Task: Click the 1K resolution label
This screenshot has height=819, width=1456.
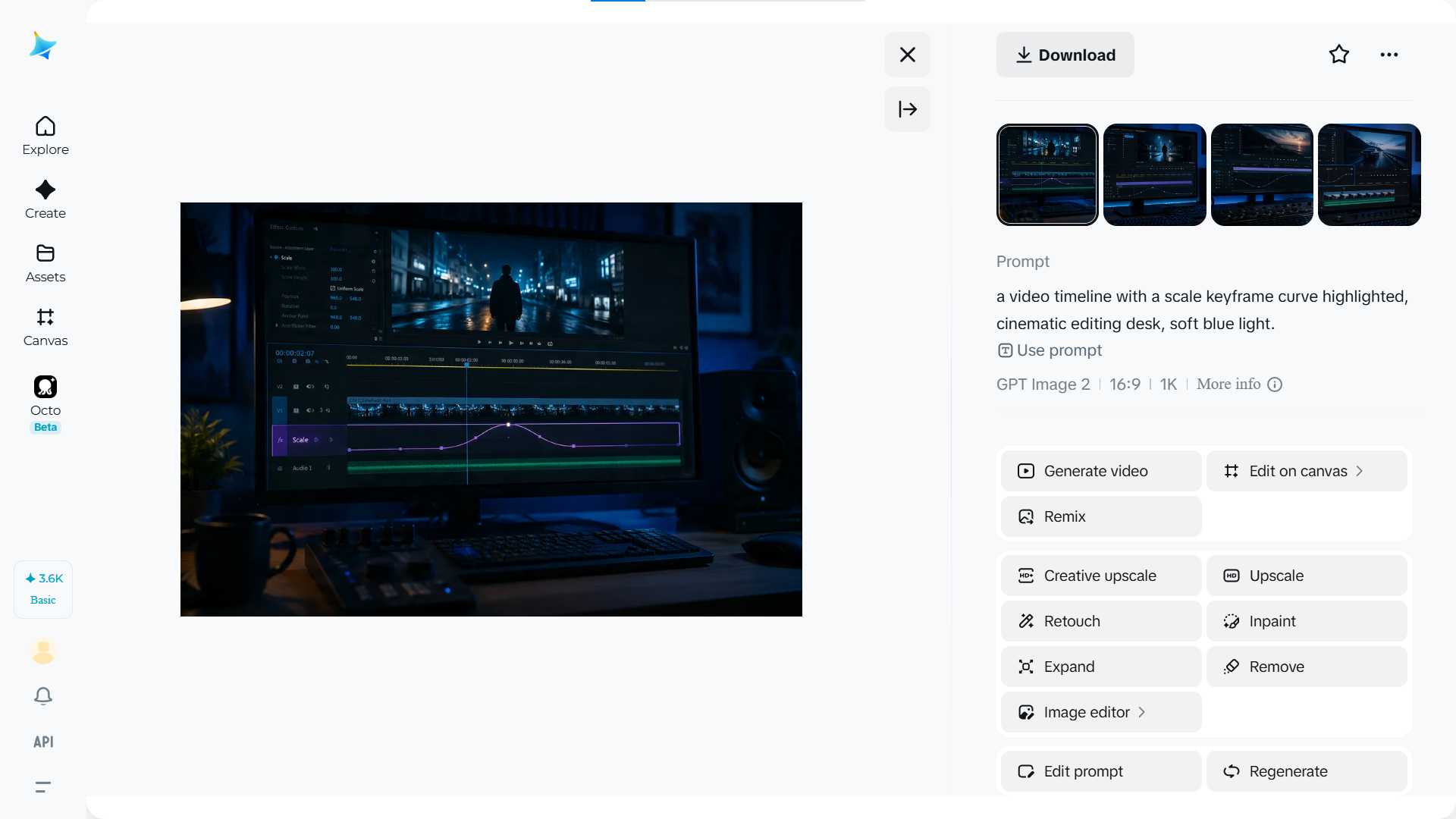Action: point(1169,384)
